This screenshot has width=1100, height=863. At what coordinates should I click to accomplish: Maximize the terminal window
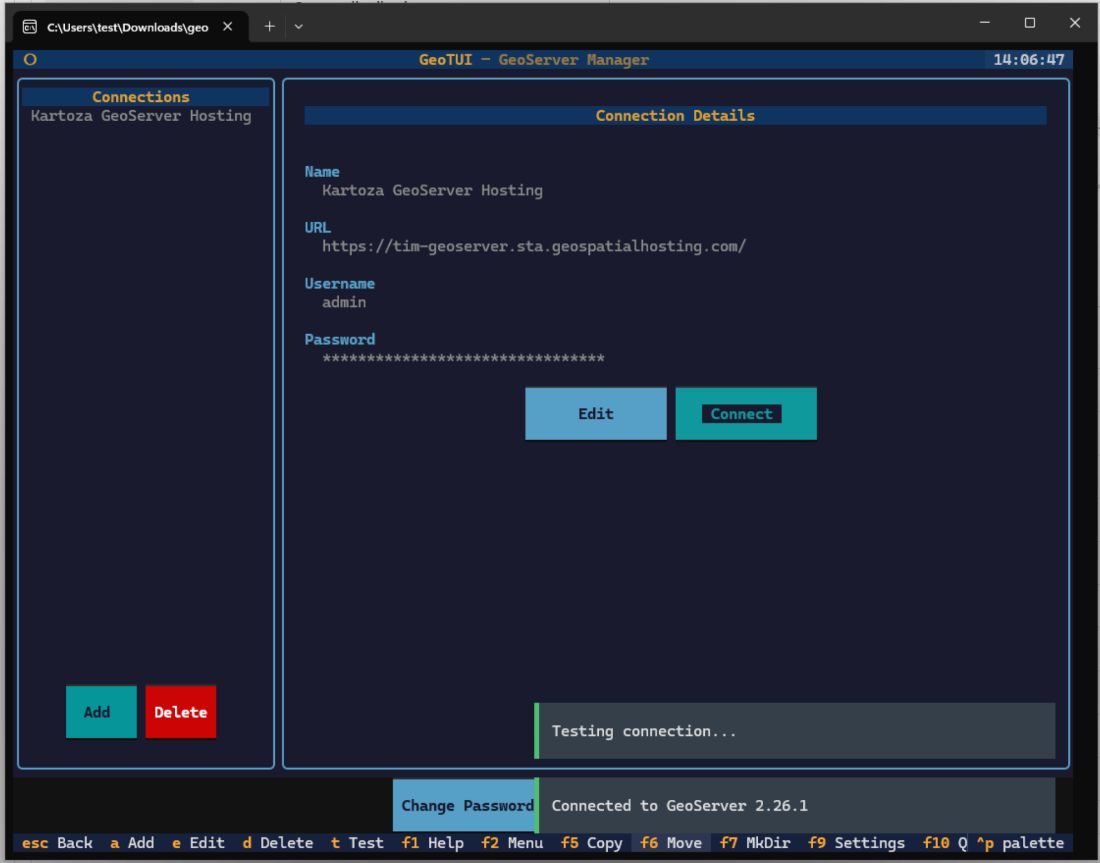click(1030, 22)
